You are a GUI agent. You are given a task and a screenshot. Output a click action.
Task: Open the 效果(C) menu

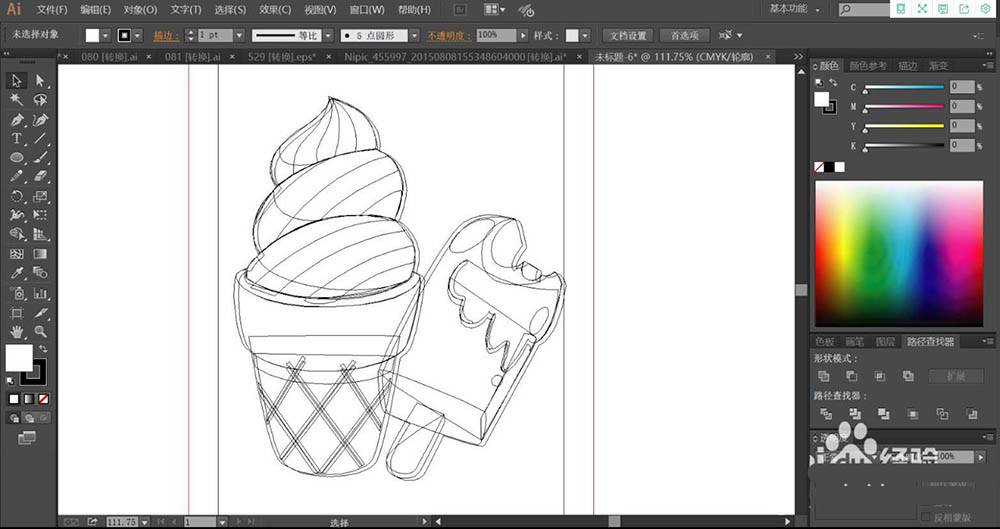pos(275,10)
